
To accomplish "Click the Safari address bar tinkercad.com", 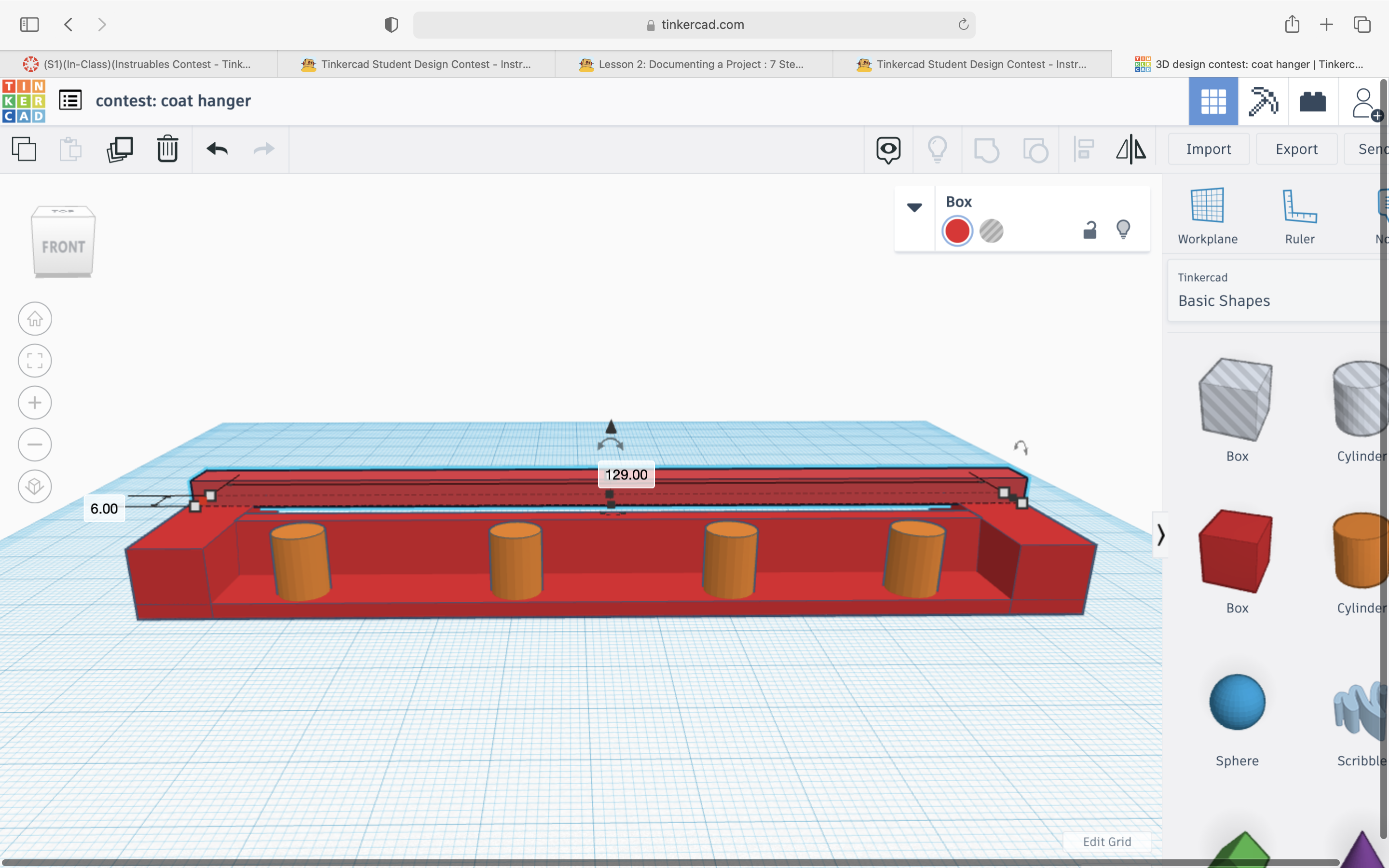I will pos(694,25).
